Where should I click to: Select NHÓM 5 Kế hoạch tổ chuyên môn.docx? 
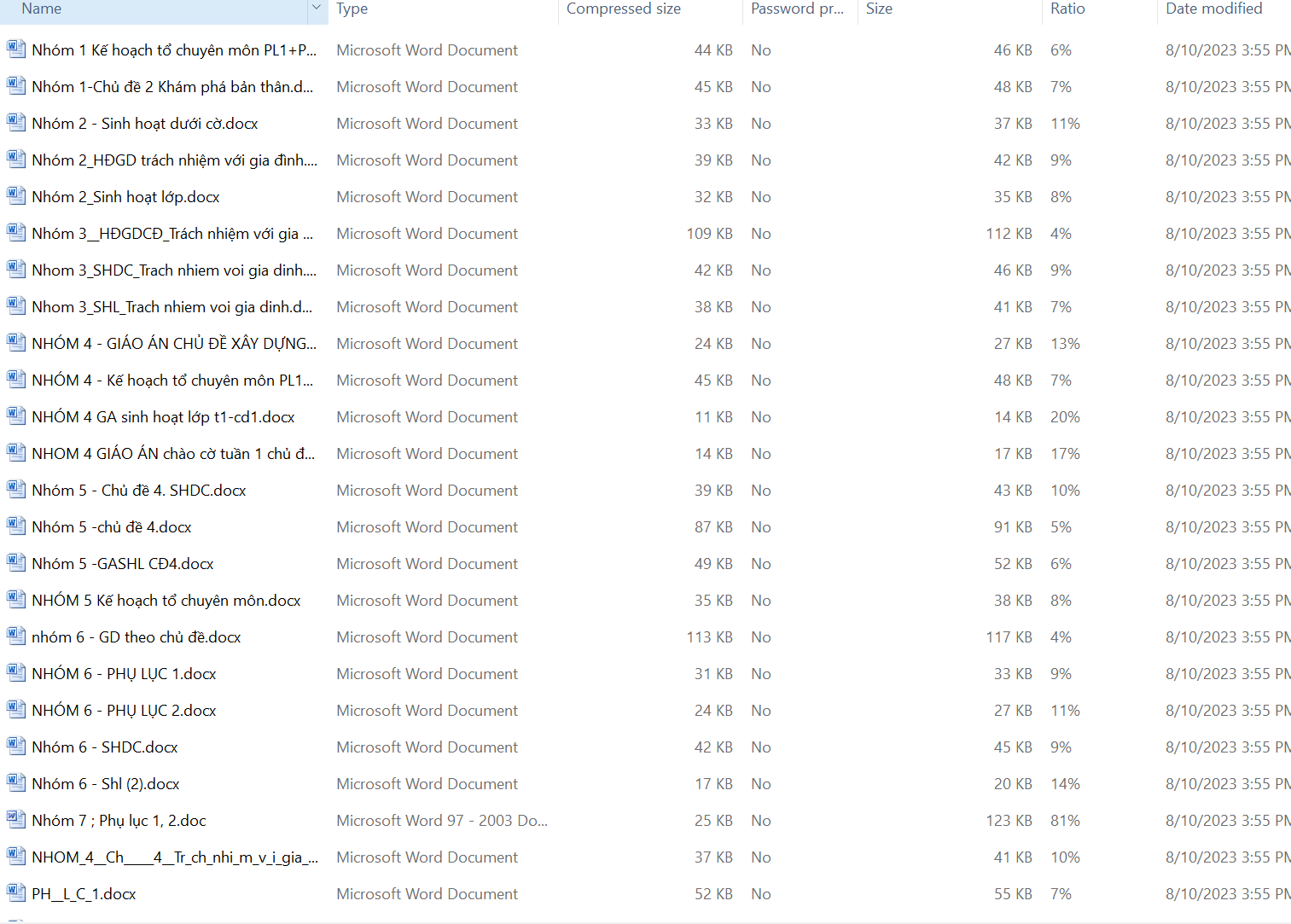point(166,601)
